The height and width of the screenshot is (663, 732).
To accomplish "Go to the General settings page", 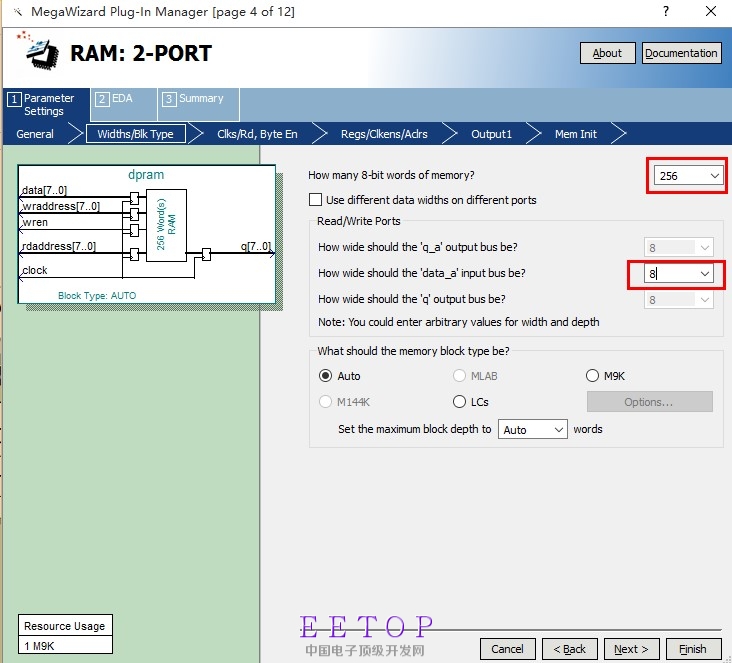I will point(35,134).
